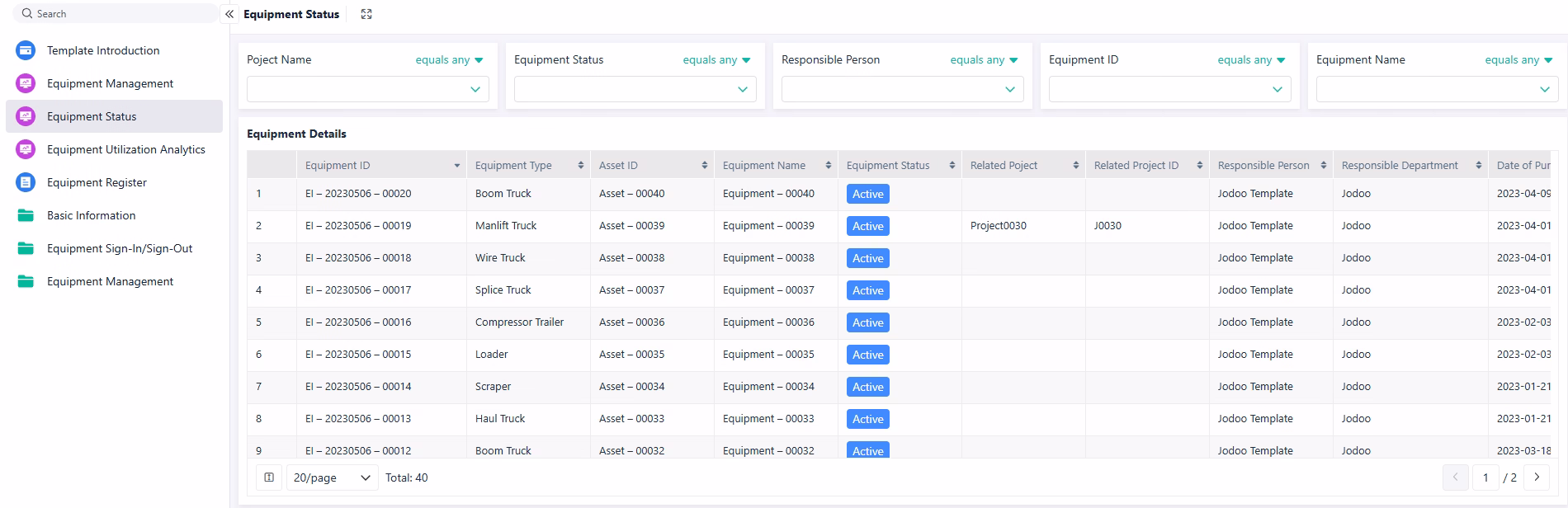Sort by the Responsible Person column

pyautogui.click(x=1323, y=166)
